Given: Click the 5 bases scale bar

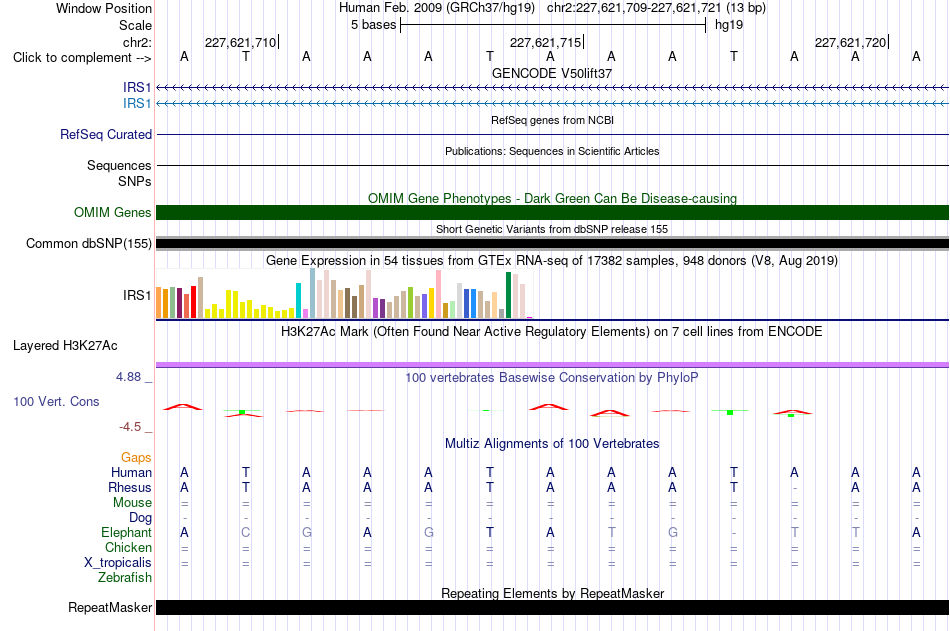Looking at the screenshot, I should coord(553,25).
